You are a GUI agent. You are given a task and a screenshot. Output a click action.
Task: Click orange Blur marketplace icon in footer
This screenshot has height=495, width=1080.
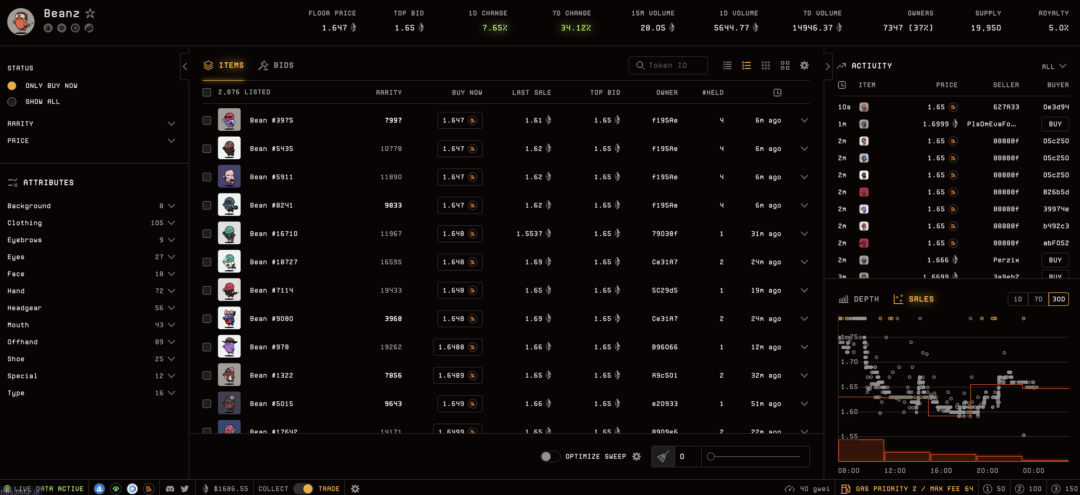point(149,488)
